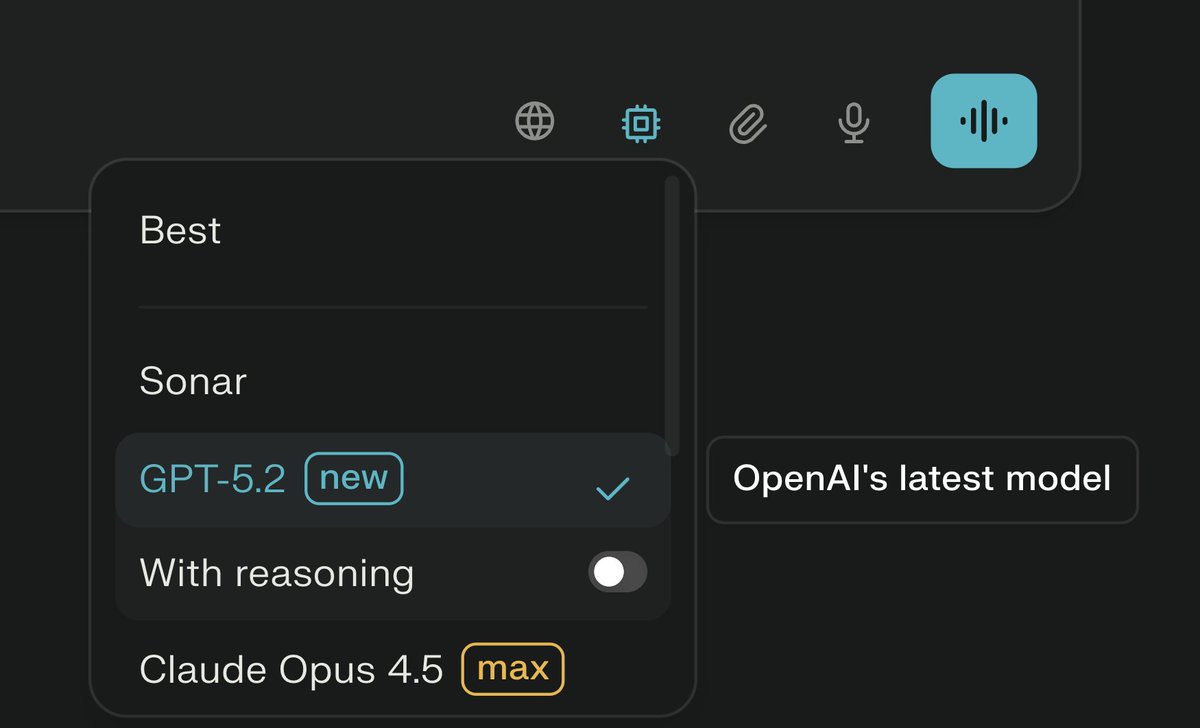The width and height of the screenshot is (1200, 728).
Task: Launch voice mode with the waveform button
Action: pyautogui.click(x=983, y=121)
